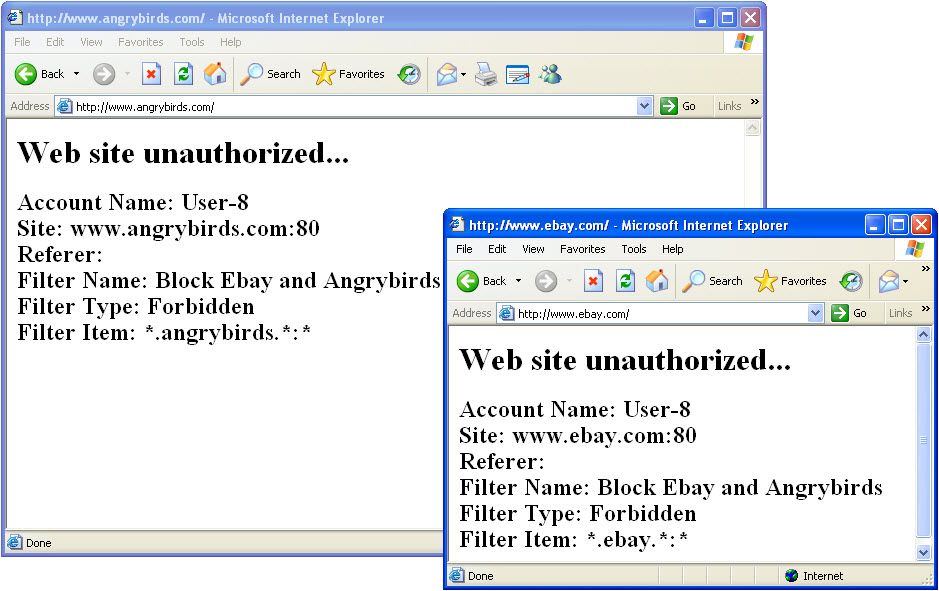
Task: Click Go button in angrybirds window
Action: click(678, 106)
